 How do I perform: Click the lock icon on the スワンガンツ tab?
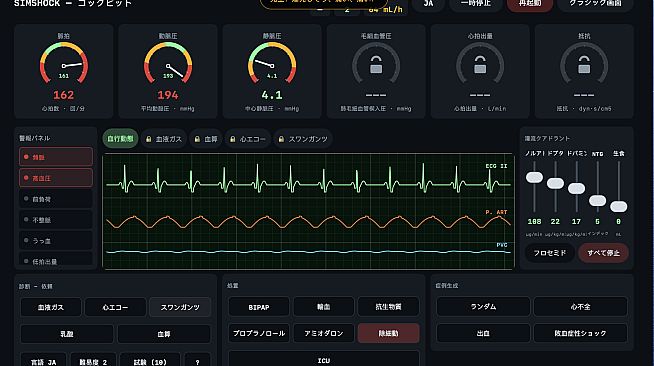pyautogui.click(x=282, y=139)
